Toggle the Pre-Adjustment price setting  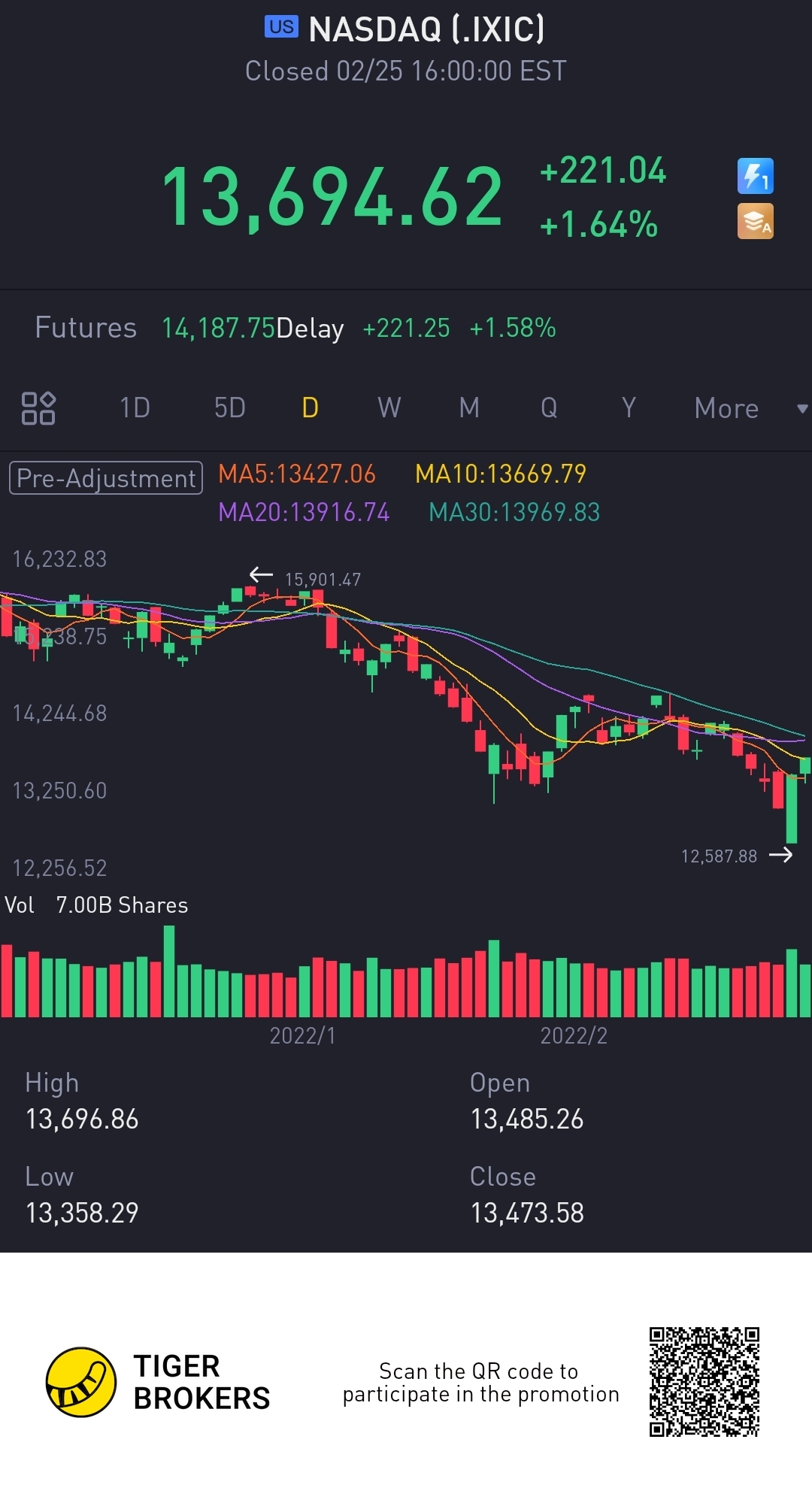click(x=106, y=478)
